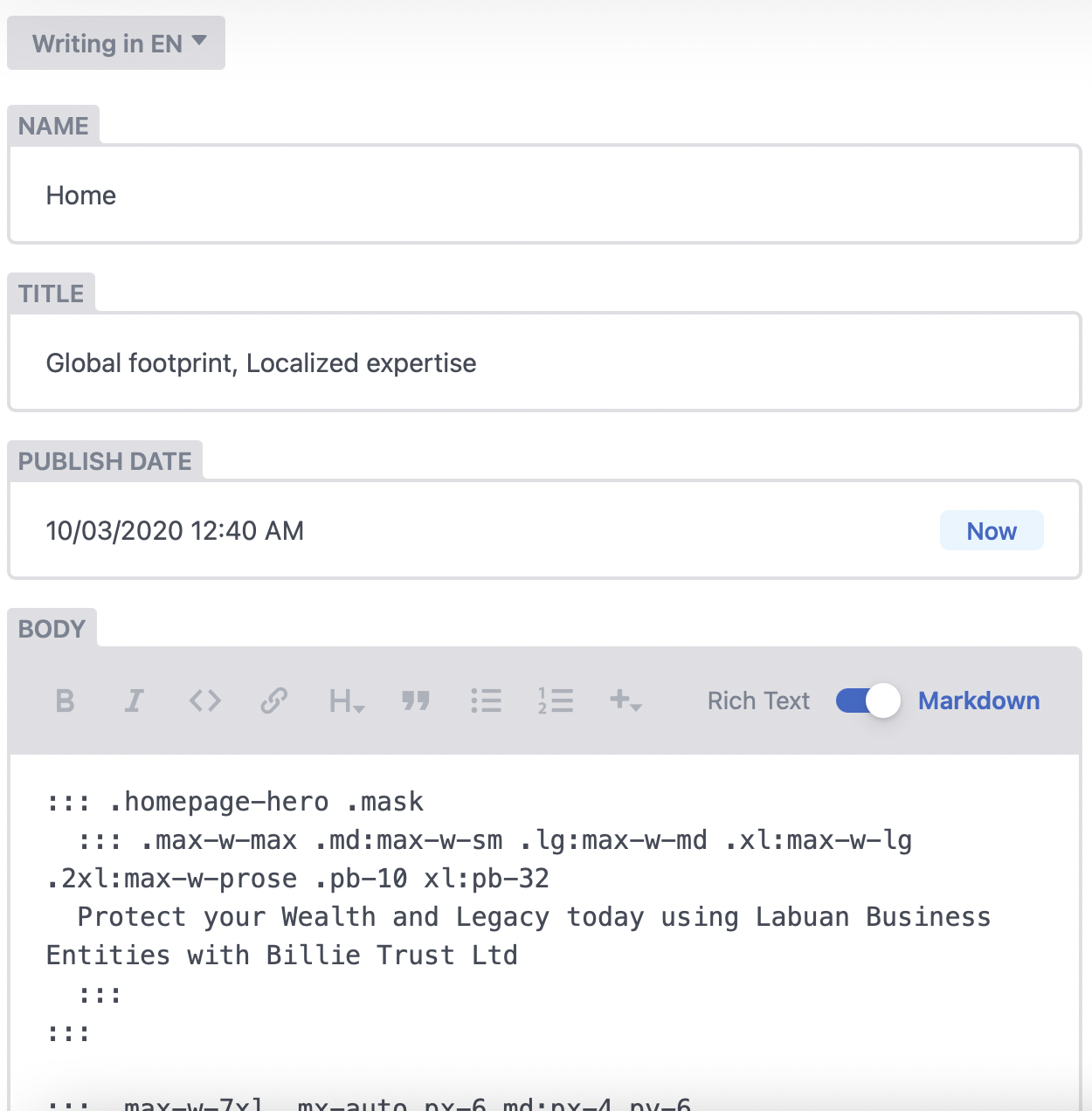Switch editor to Rich Text mode

tap(758, 700)
